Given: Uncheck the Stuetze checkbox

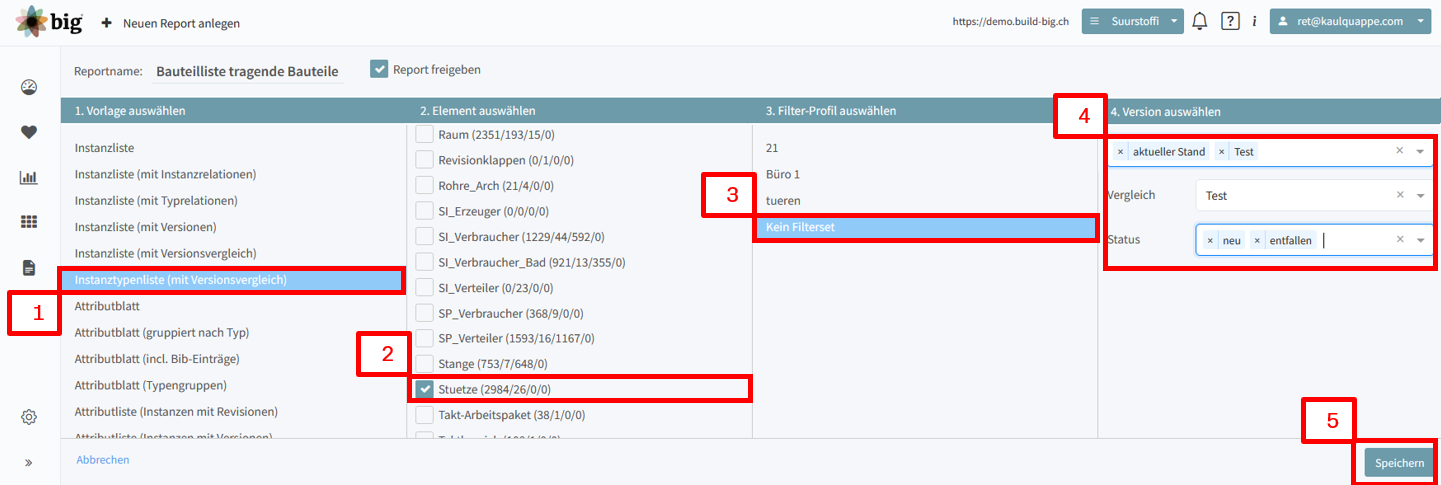Looking at the screenshot, I should point(425,388).
